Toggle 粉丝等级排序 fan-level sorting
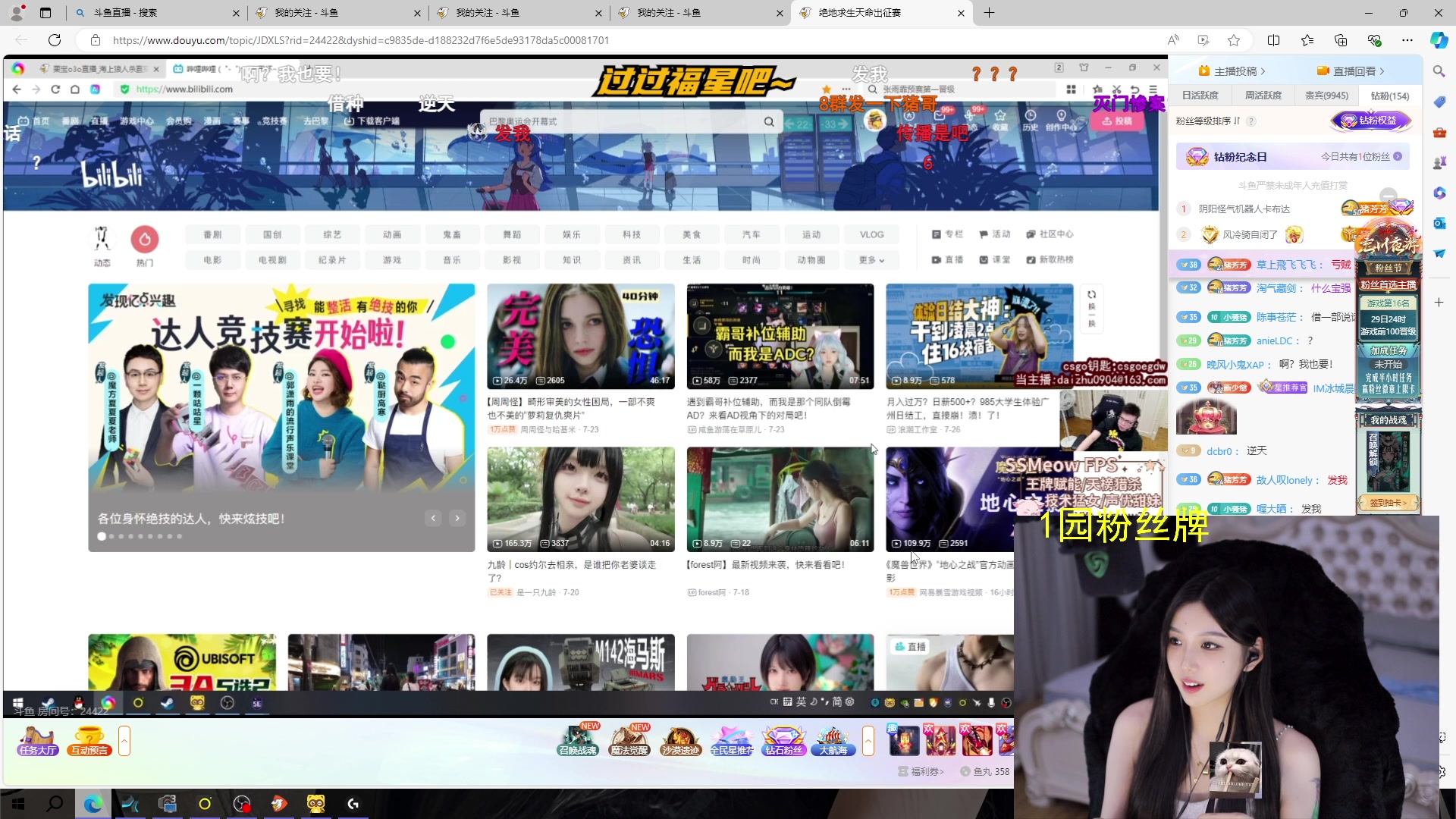Screen dimensions: 1456x819 pos(1208,121)
